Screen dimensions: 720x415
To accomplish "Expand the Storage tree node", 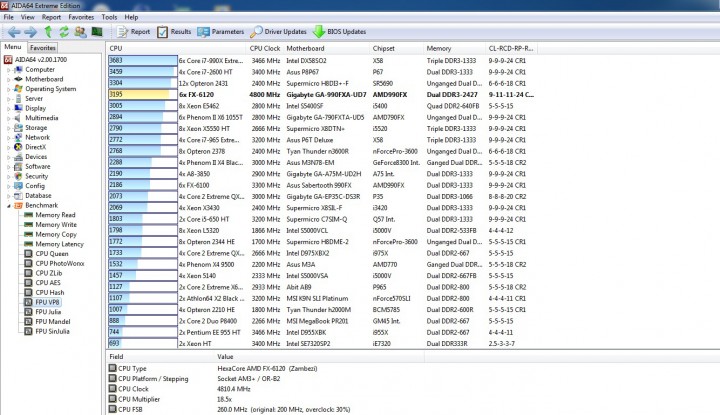I will pyautogui.click(x=8, y=128).
